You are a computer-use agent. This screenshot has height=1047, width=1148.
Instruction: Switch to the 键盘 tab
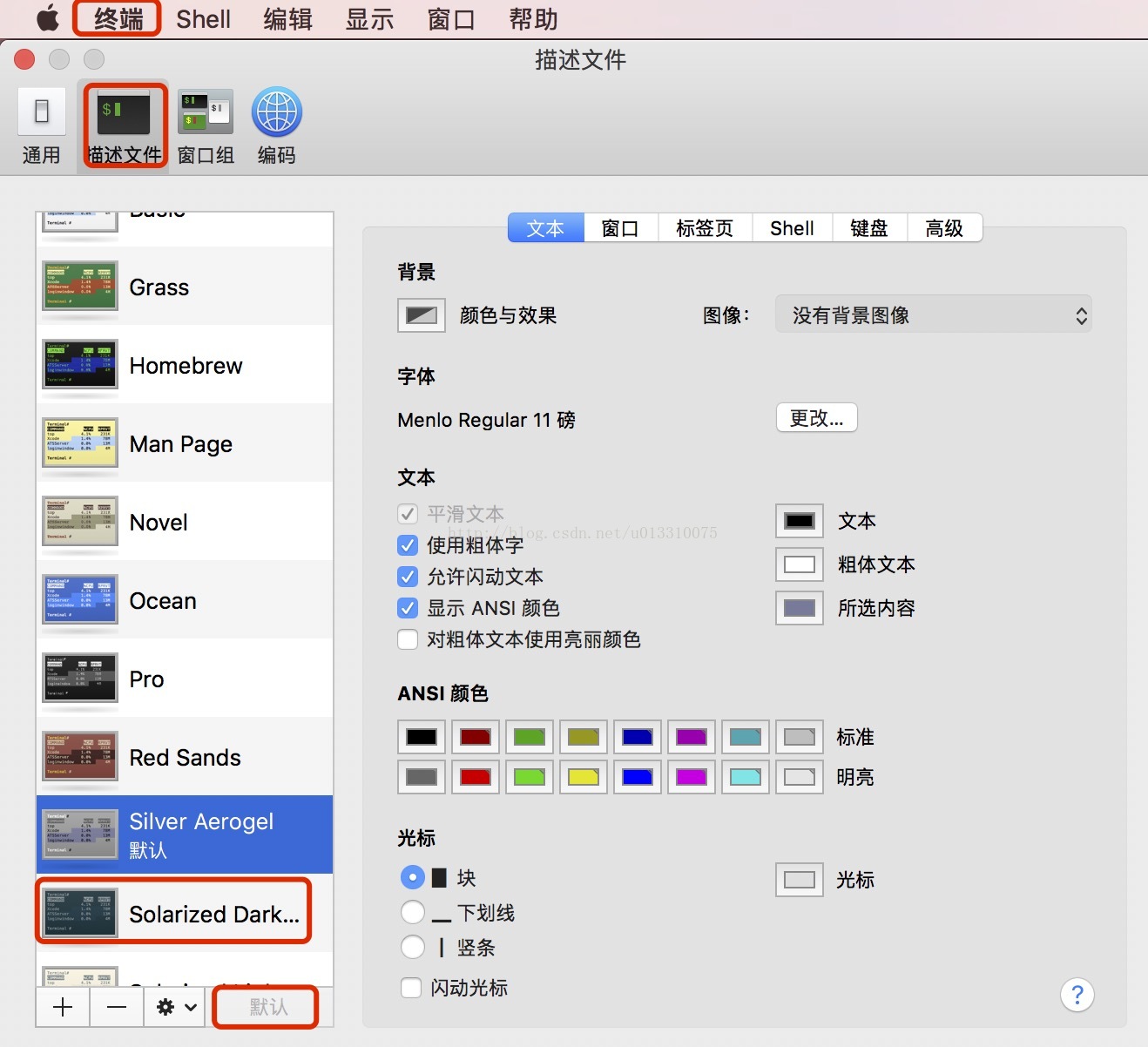point(869,228)
